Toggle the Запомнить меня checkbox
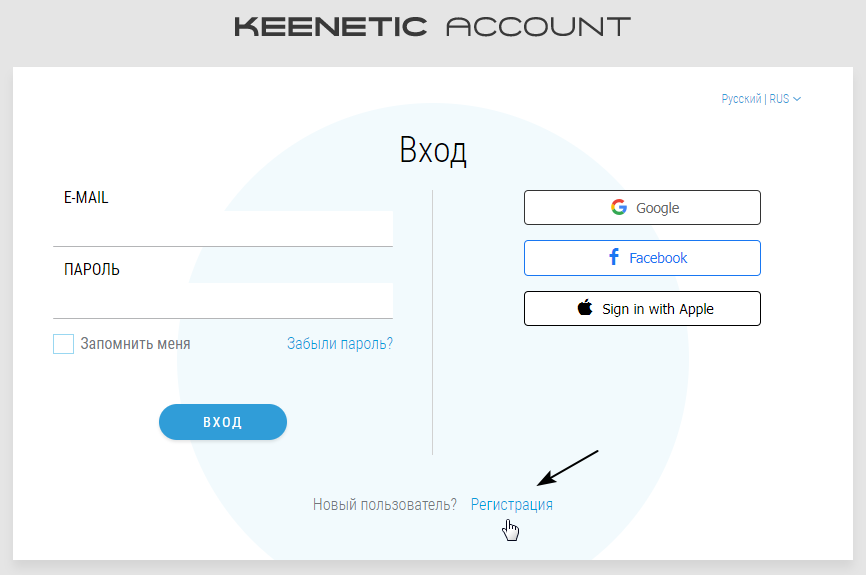This screenshot has height=575, width=866. coord(64,344)
